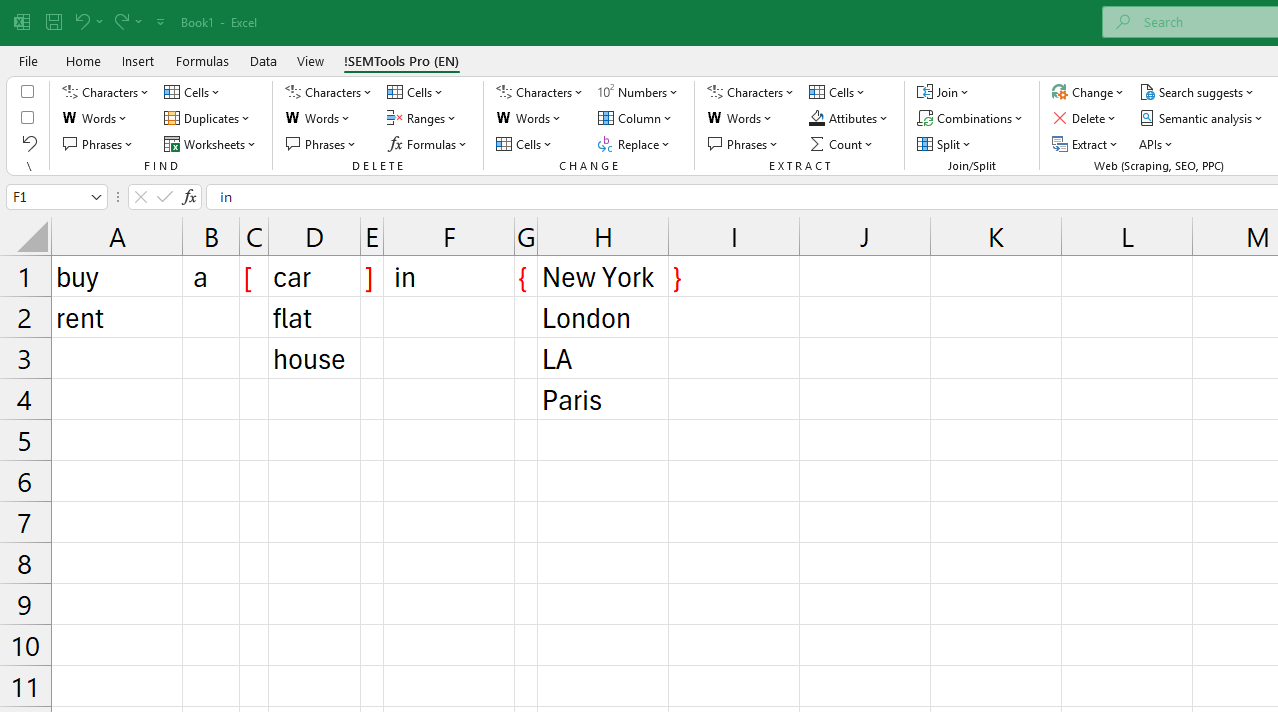
Task: Click the Split icon in Join/Split group
Action: 944,143
